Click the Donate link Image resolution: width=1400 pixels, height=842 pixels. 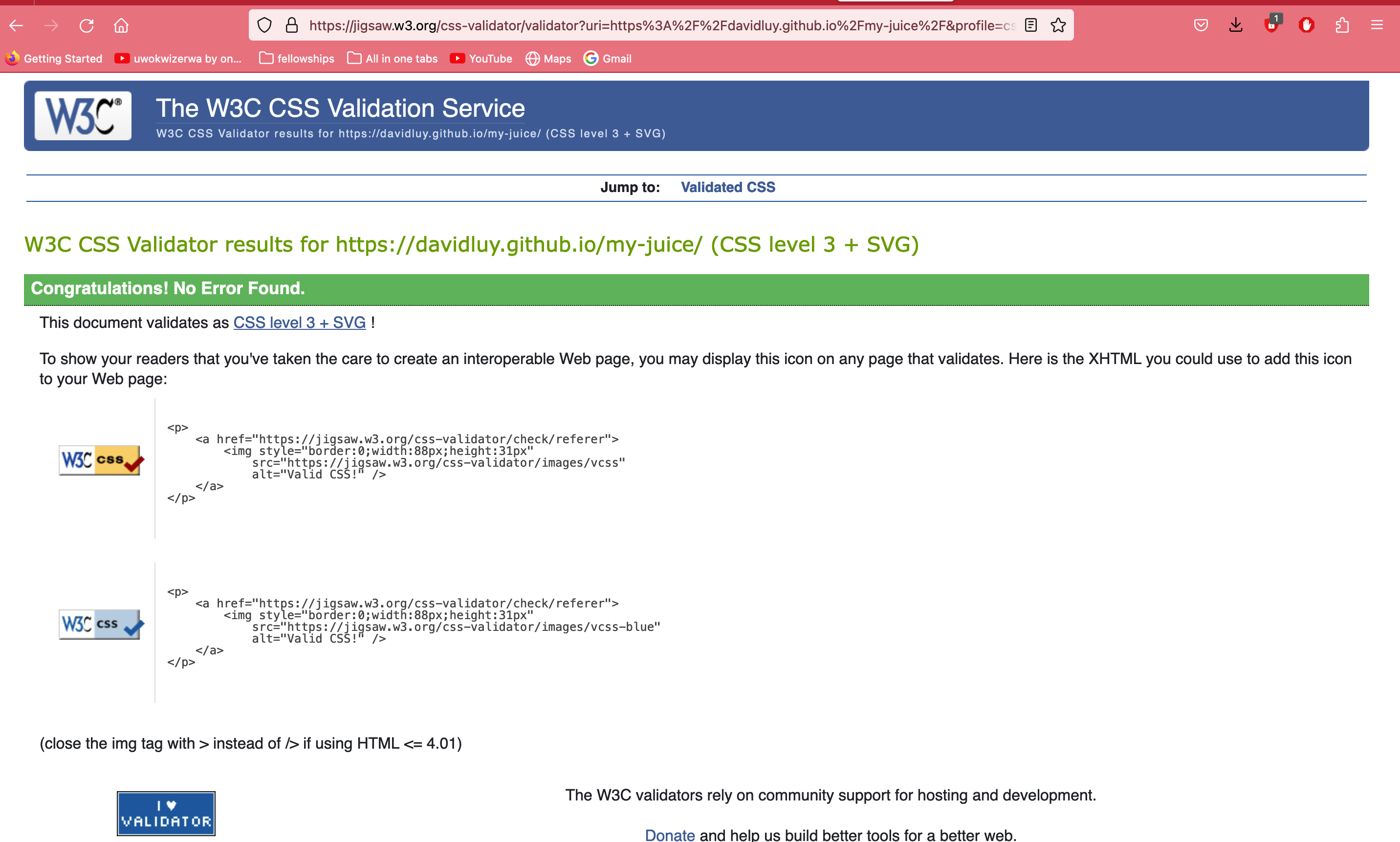pyautogui.click(x=670, y=834)
